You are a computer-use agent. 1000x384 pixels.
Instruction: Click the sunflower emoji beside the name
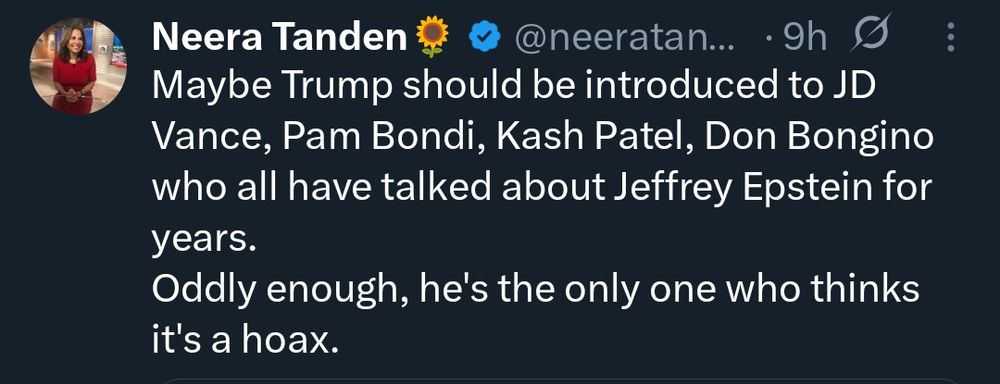(x=432, y=37)
